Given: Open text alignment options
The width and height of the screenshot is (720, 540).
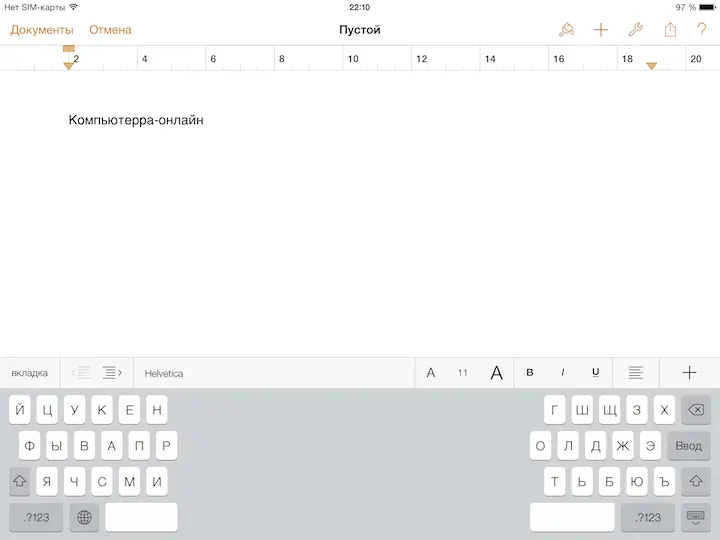Looking at the screenshot, I should click(636, 372).
